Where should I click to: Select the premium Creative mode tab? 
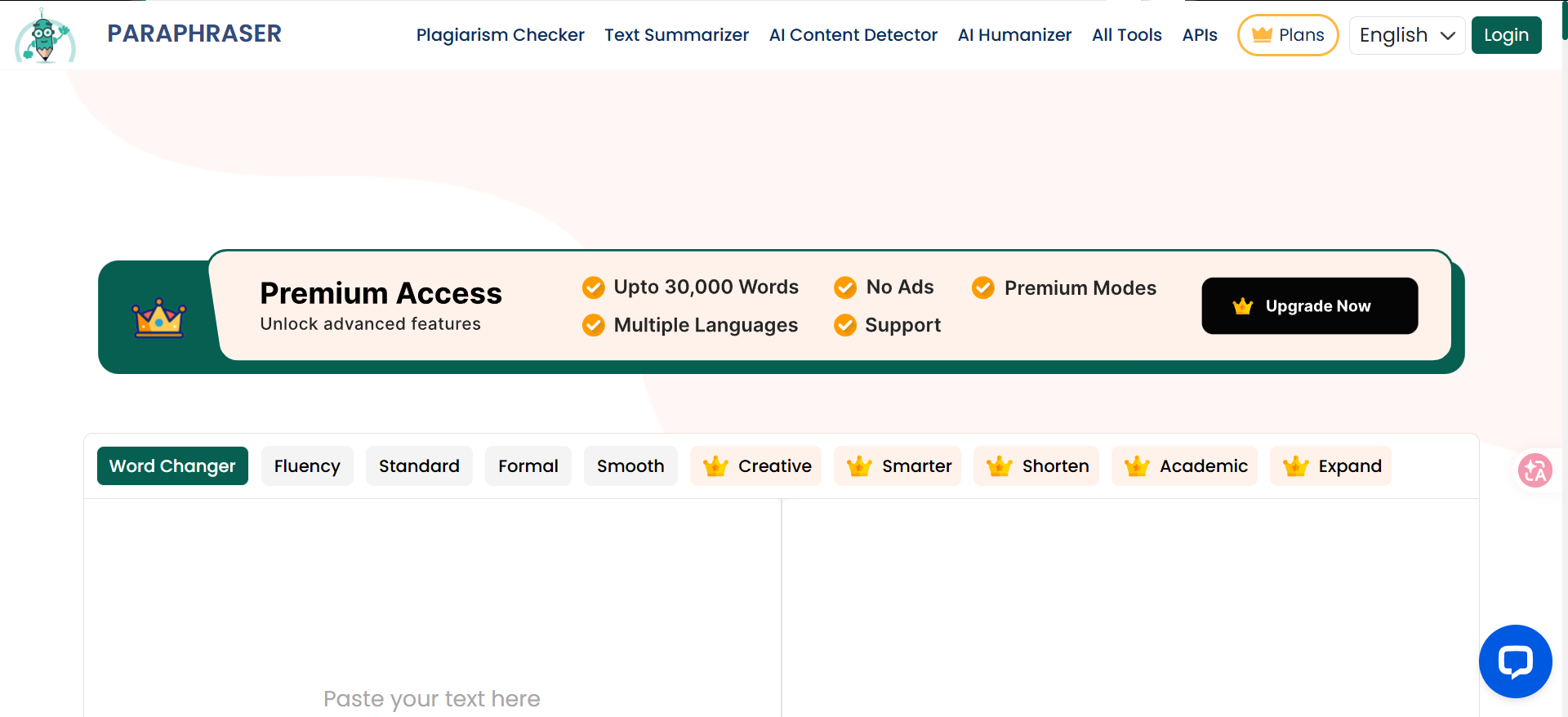point(755,465)
